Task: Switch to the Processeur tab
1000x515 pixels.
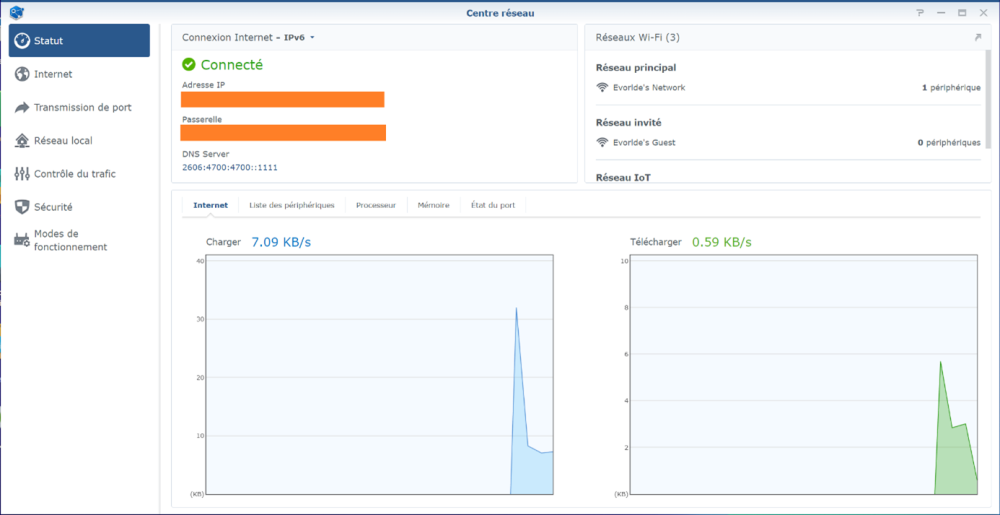Action: click(376, 205)
